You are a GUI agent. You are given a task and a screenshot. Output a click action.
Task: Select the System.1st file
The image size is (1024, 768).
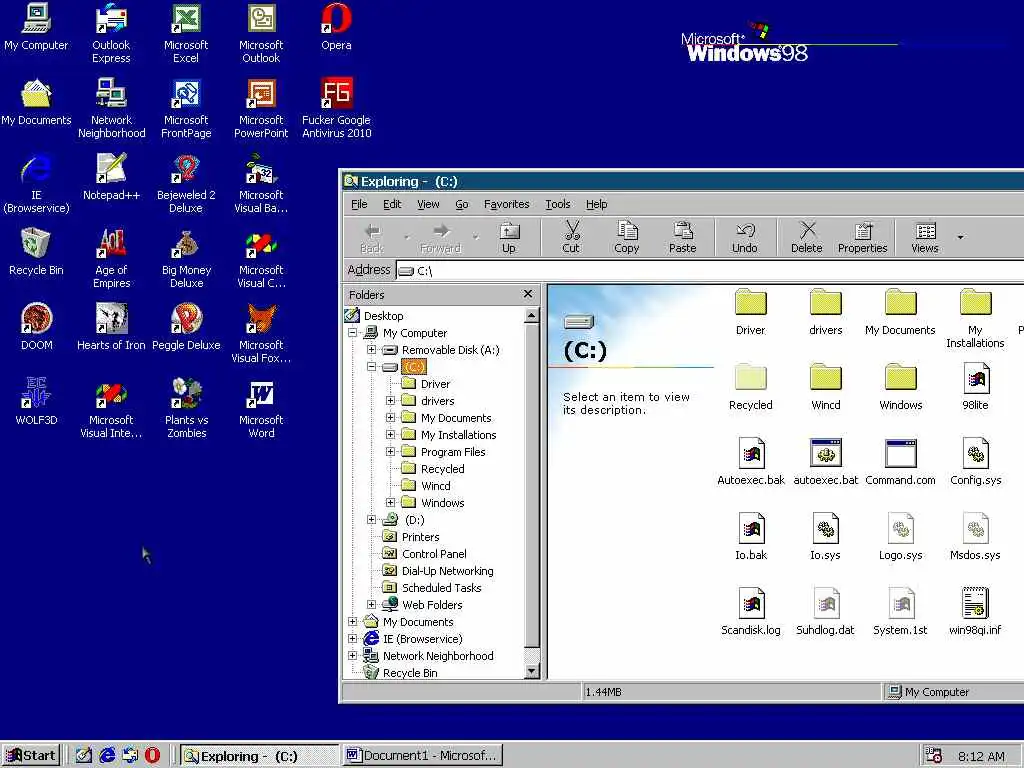pyautogui.click(x=901, y=611)
